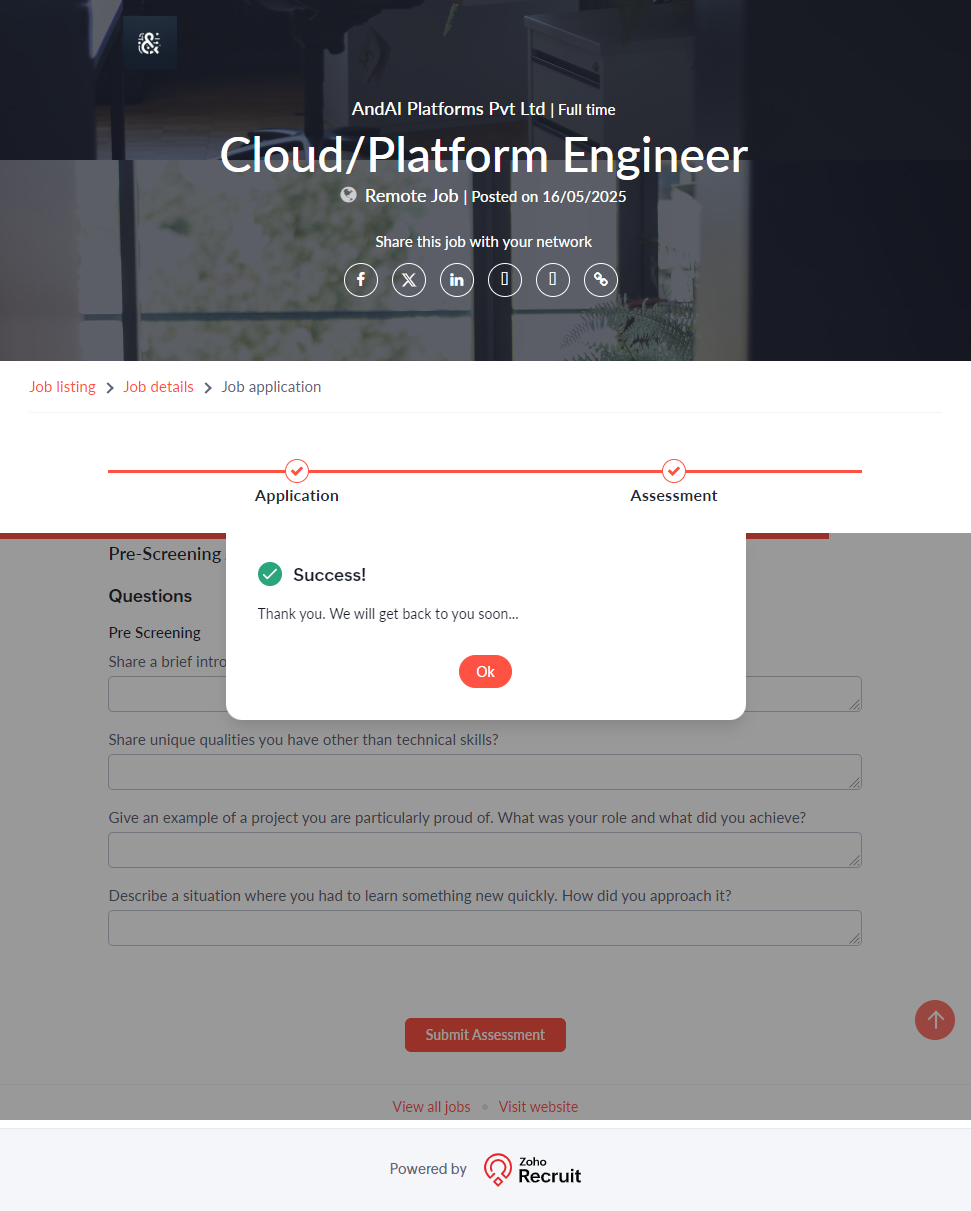The height and width of the screenshot is (1211, 971).
Task: Click the Submit Assessment button
Action: [x=485, y=1035]
